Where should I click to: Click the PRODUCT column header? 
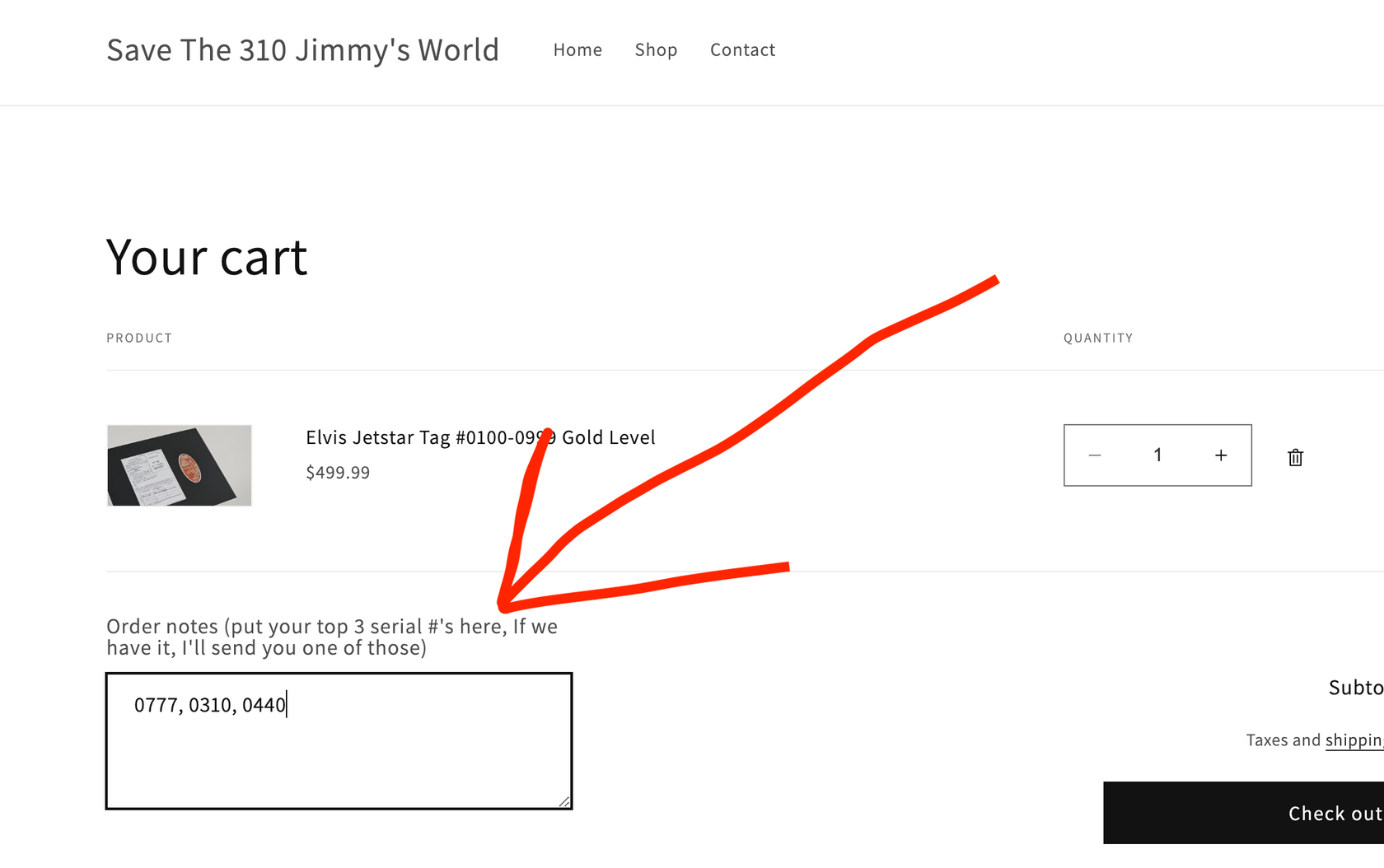138,338
